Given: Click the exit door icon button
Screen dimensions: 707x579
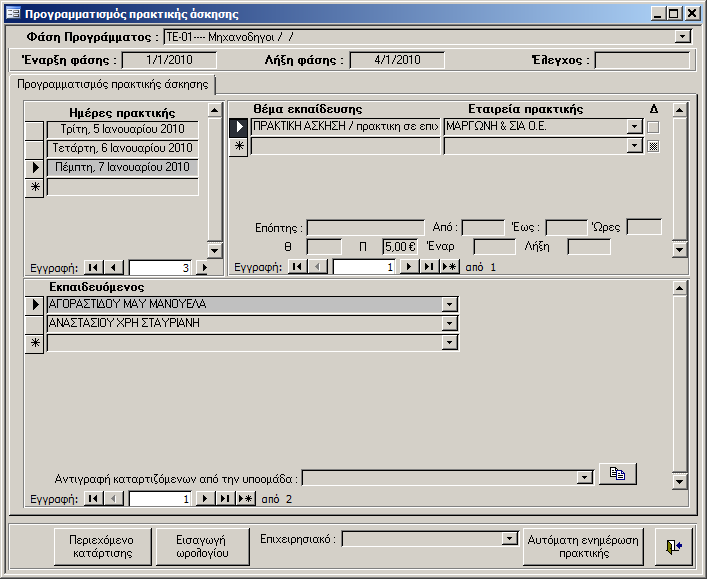Looking at the screenshot, I should (669, 546).
